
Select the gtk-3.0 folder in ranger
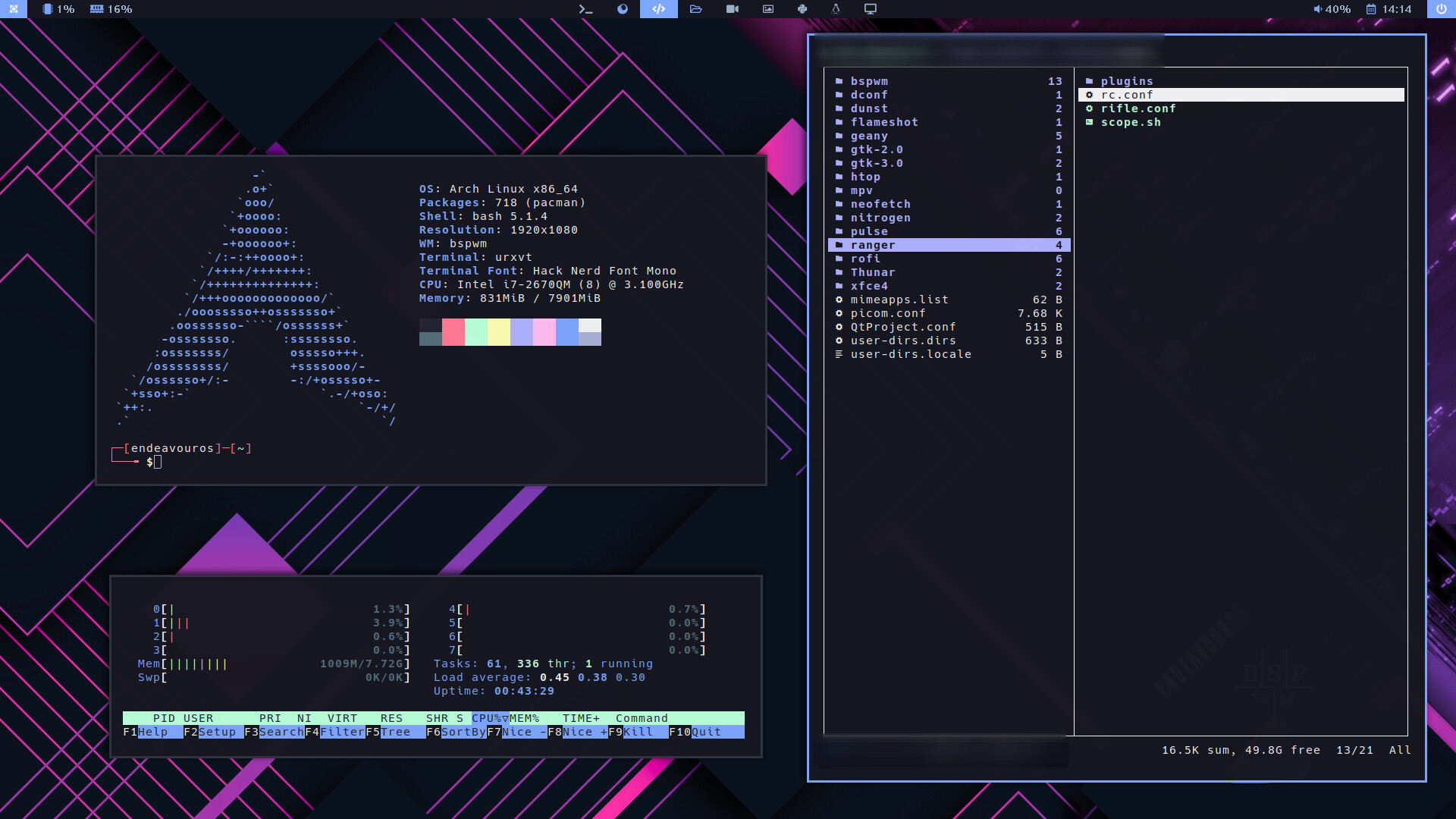coord(949,163)
